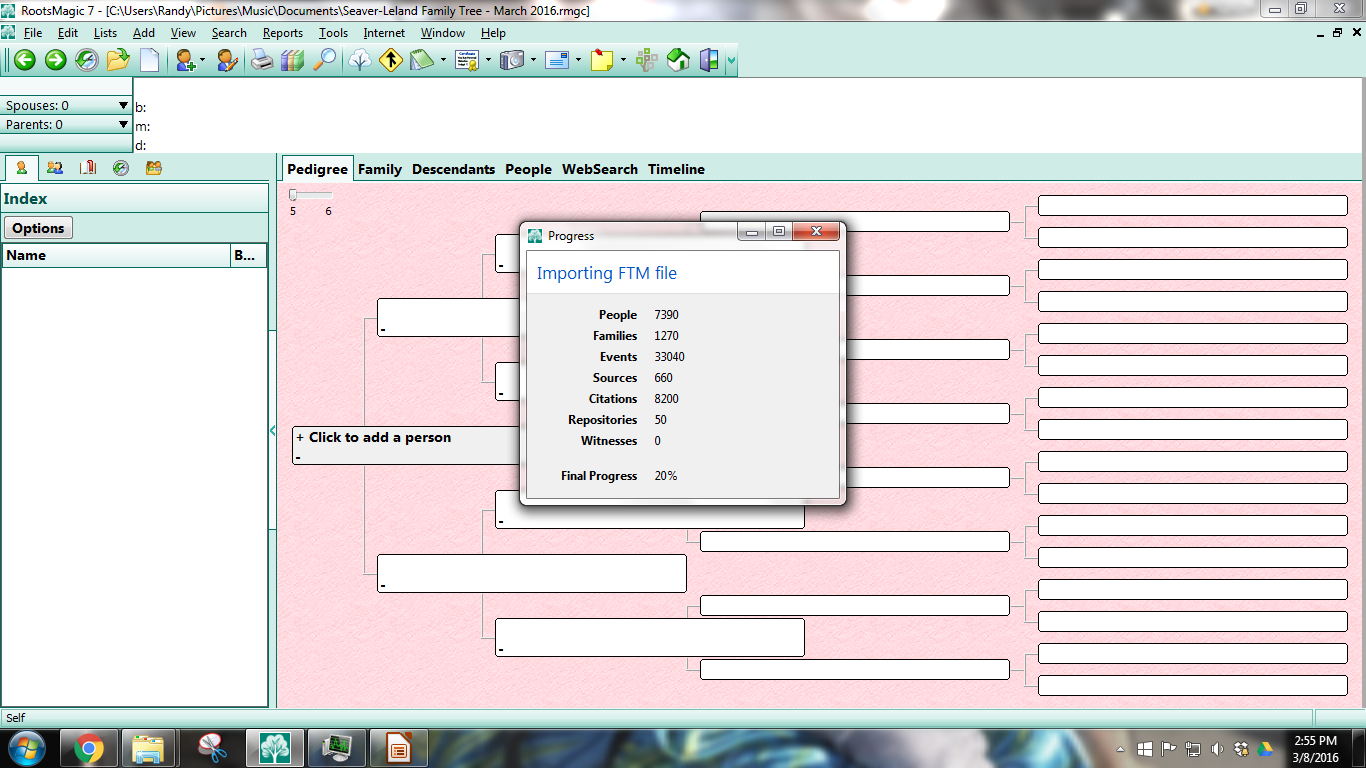The height and width of the screenshot is (768, 1366).
Task: Click the Options button in Index panel
Action: [38, 228]
